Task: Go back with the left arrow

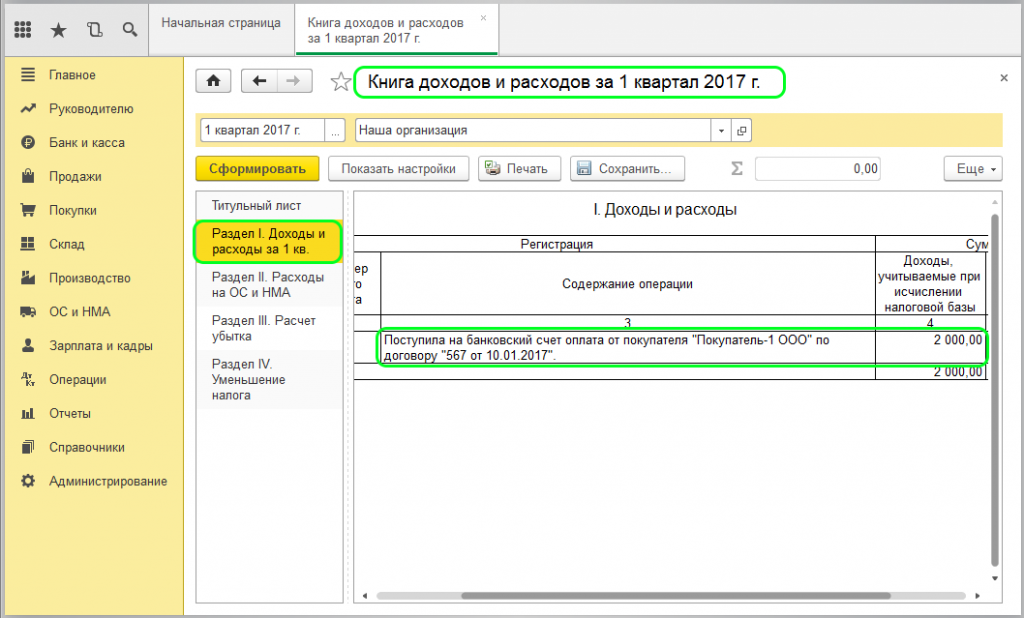Action: click(x=260, y=82)
